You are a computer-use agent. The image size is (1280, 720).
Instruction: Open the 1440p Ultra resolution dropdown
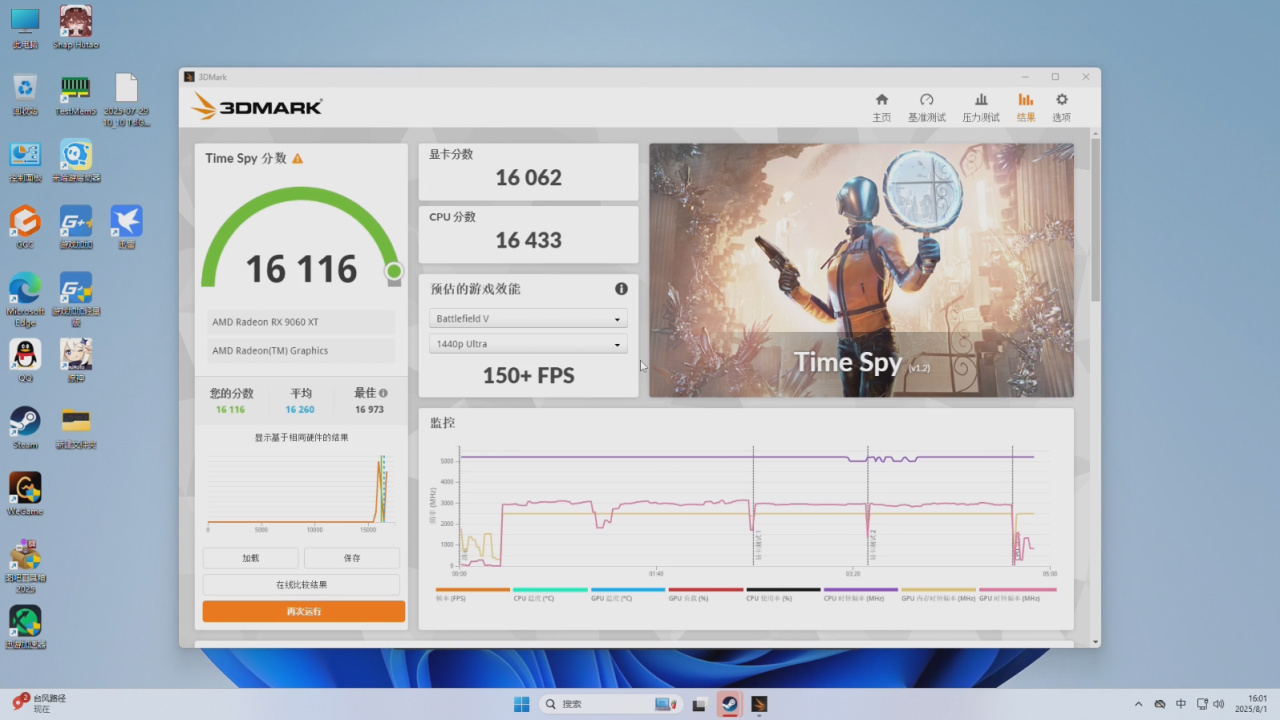pos(528,344)
